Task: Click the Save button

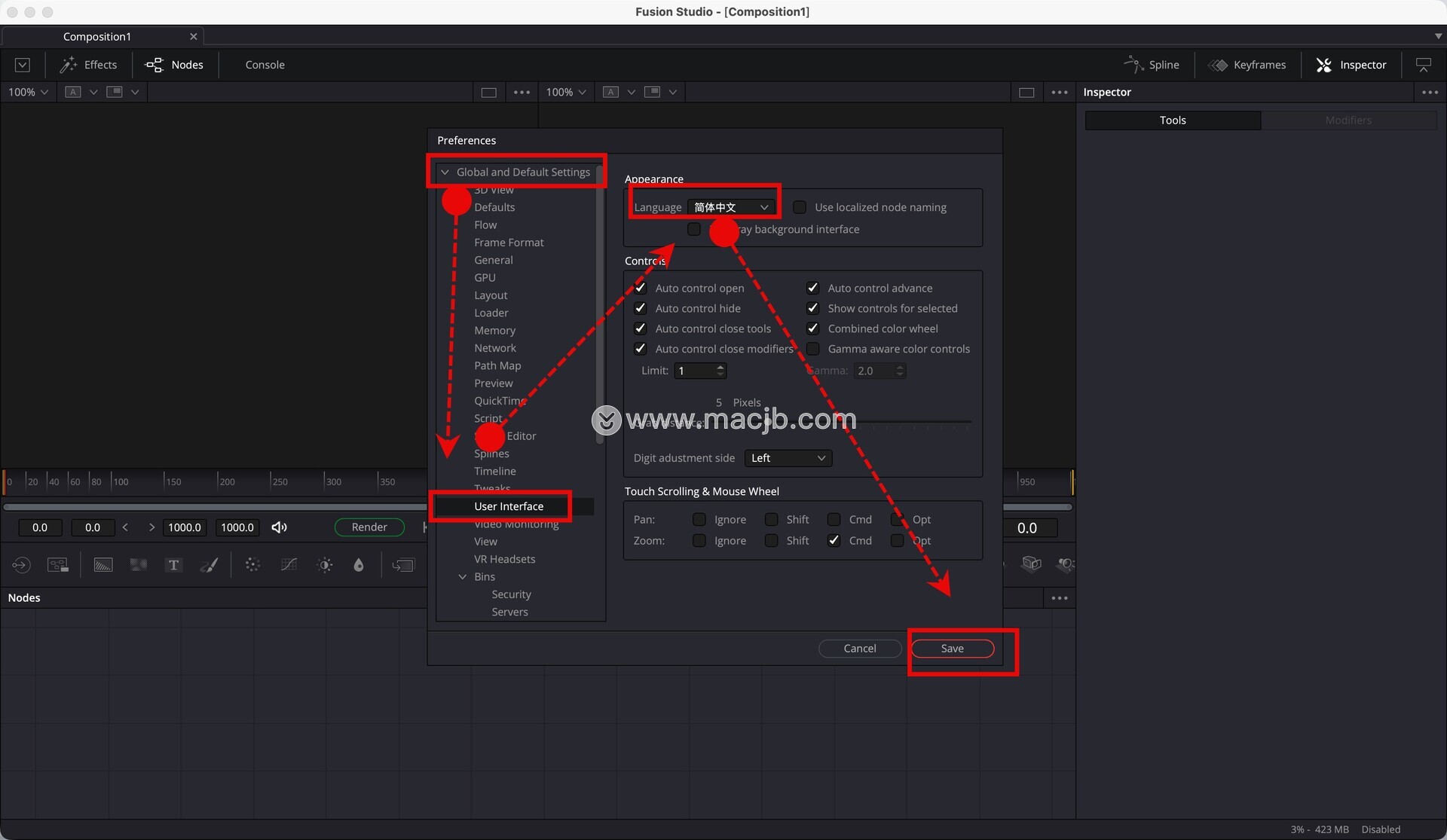Action: 952,649
